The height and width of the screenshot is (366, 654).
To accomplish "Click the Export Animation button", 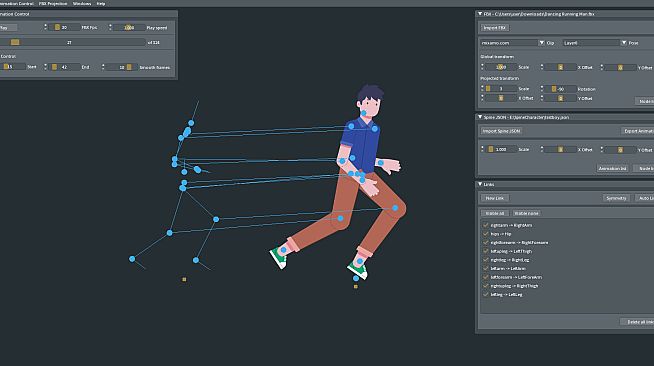I will click(x=637, y=131).
